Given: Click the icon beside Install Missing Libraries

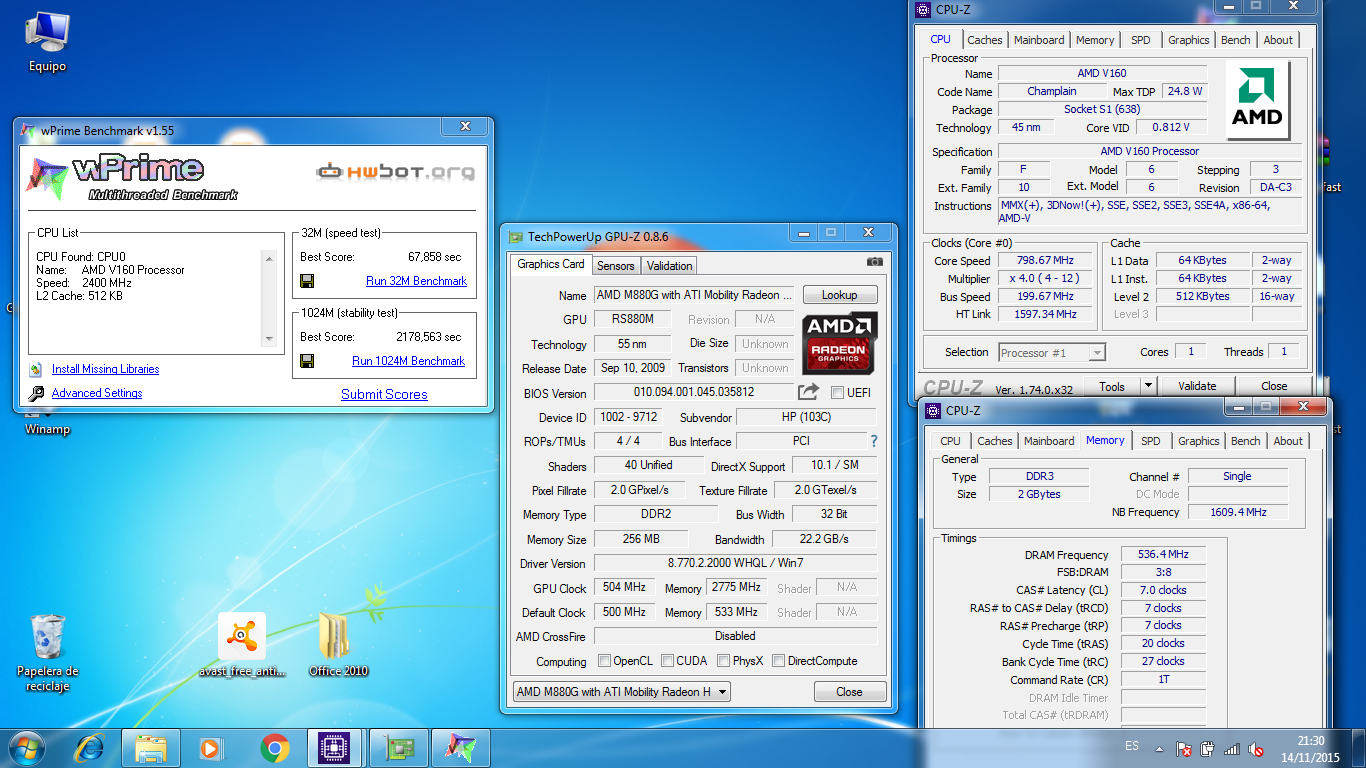Looking at the screenshot, I should pos(36,369).
